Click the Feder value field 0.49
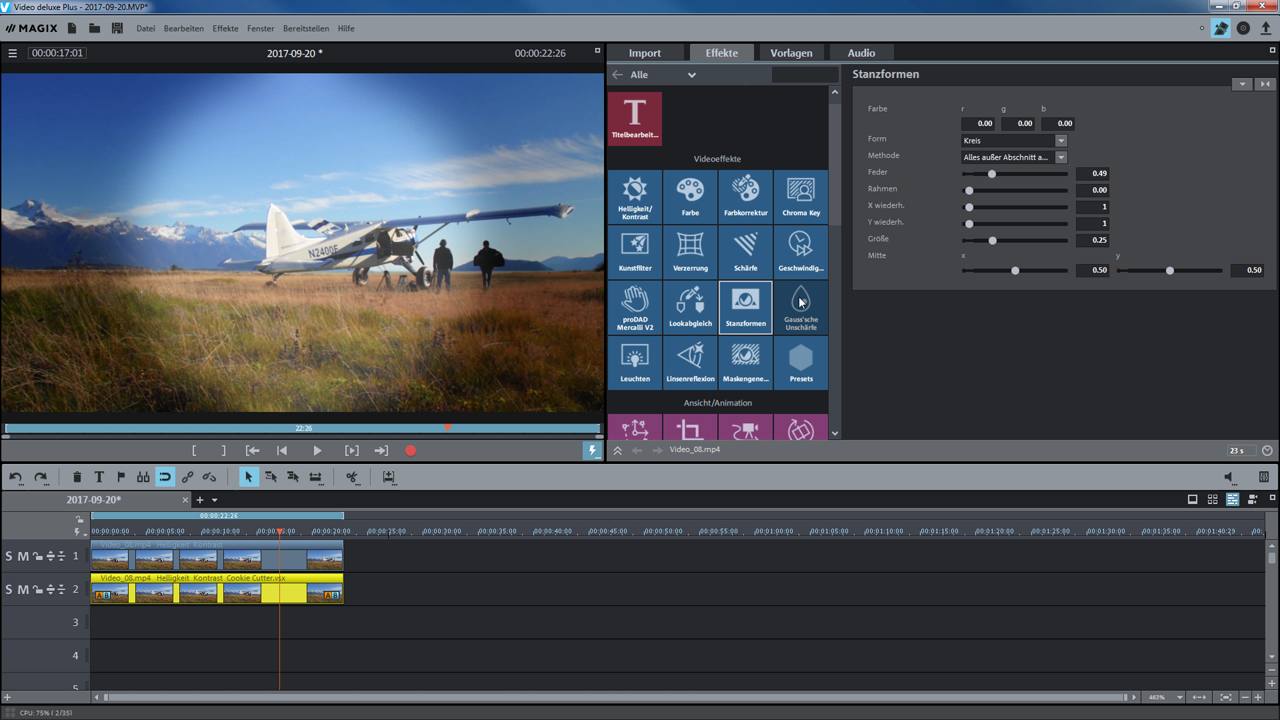The height and width of the screenshot is (720, 1280). [x=1092, y=174]
